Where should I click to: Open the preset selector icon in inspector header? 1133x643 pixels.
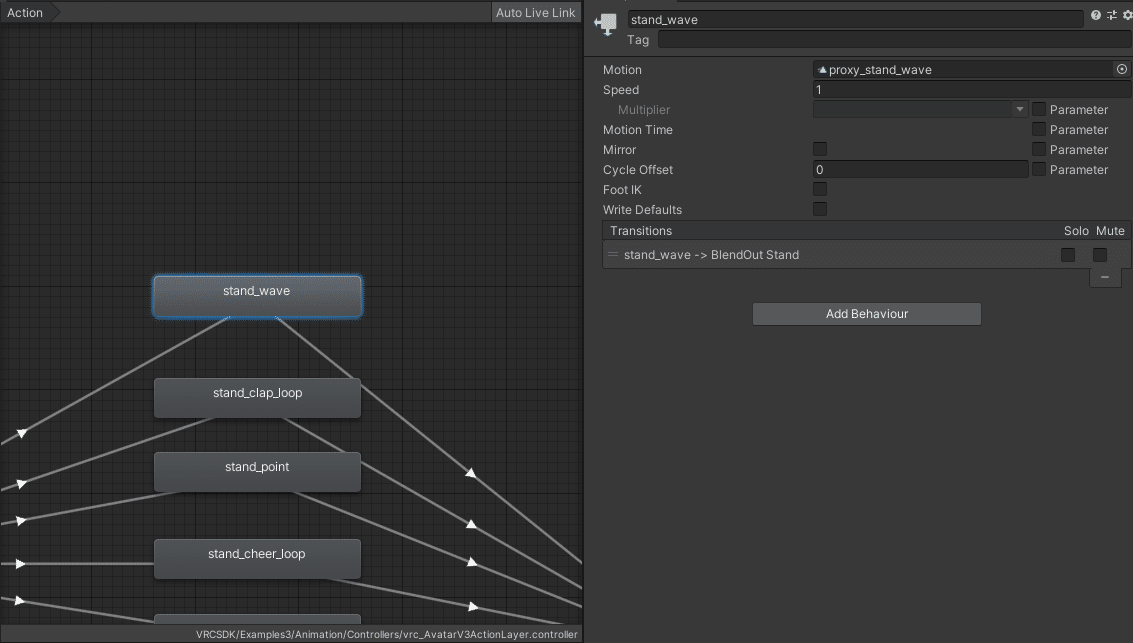coord(1111,15)
